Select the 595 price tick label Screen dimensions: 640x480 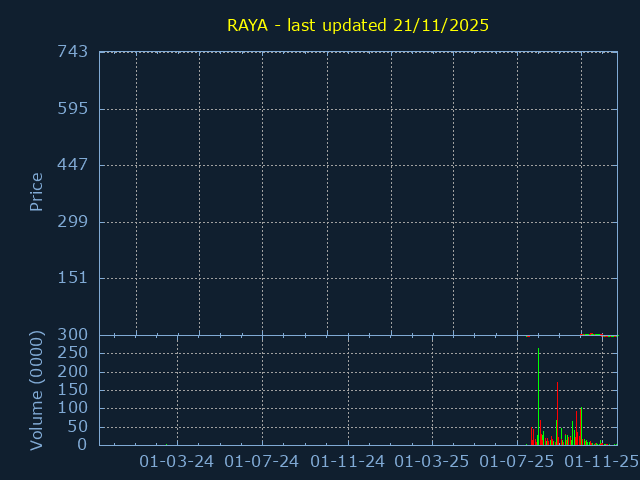point(72,108)
